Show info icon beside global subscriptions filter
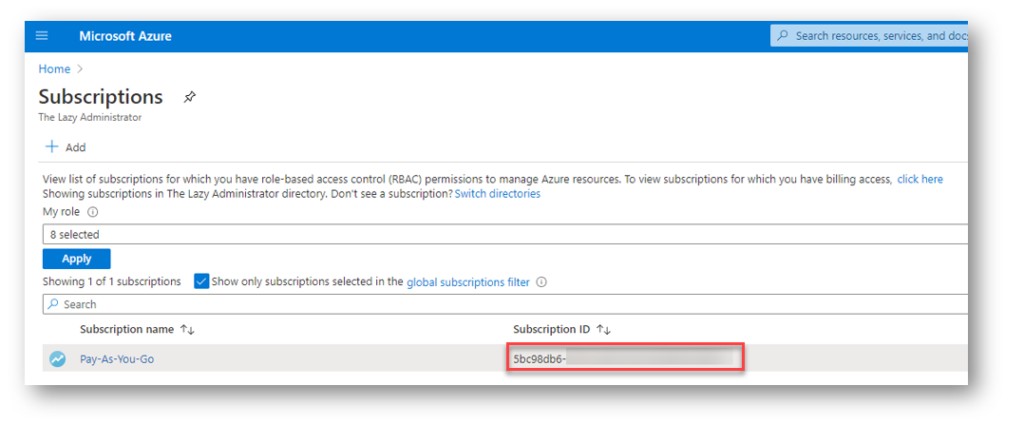Screen dimensions: 1024x425 click(x=541, y=282)
